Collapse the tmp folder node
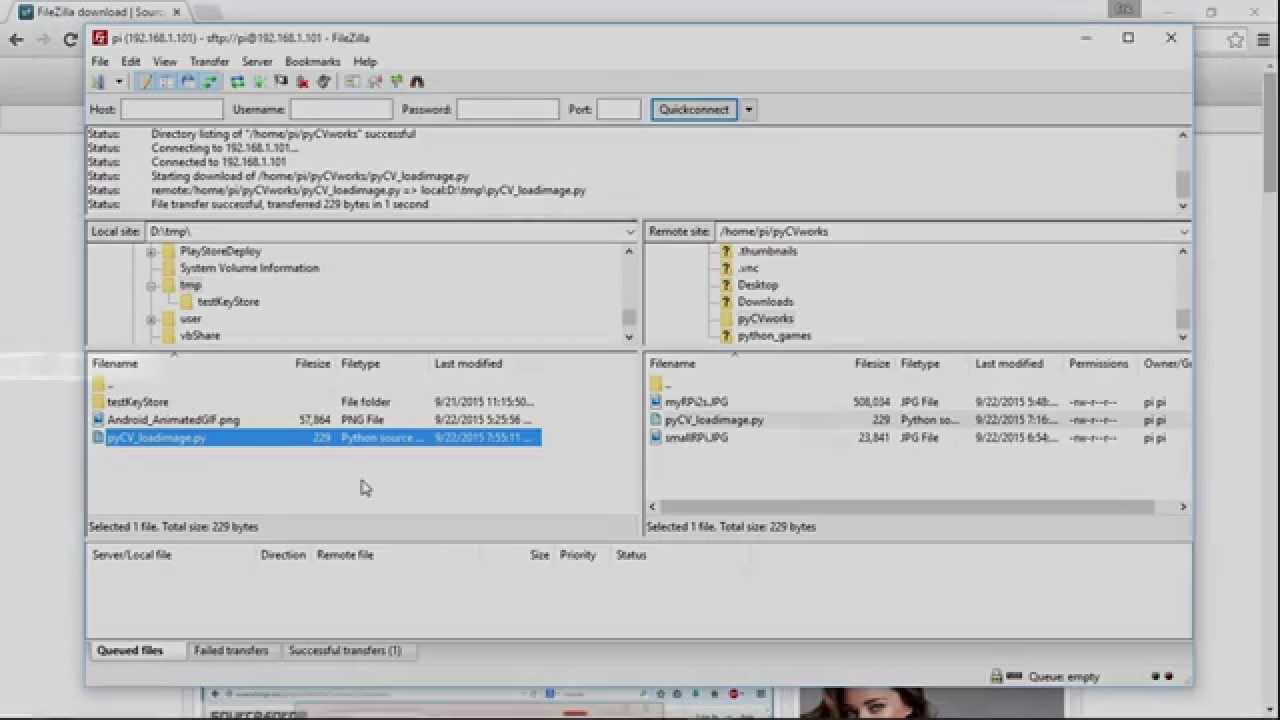The height and width of the screenshot is (720, 1280). click(151, 285)
